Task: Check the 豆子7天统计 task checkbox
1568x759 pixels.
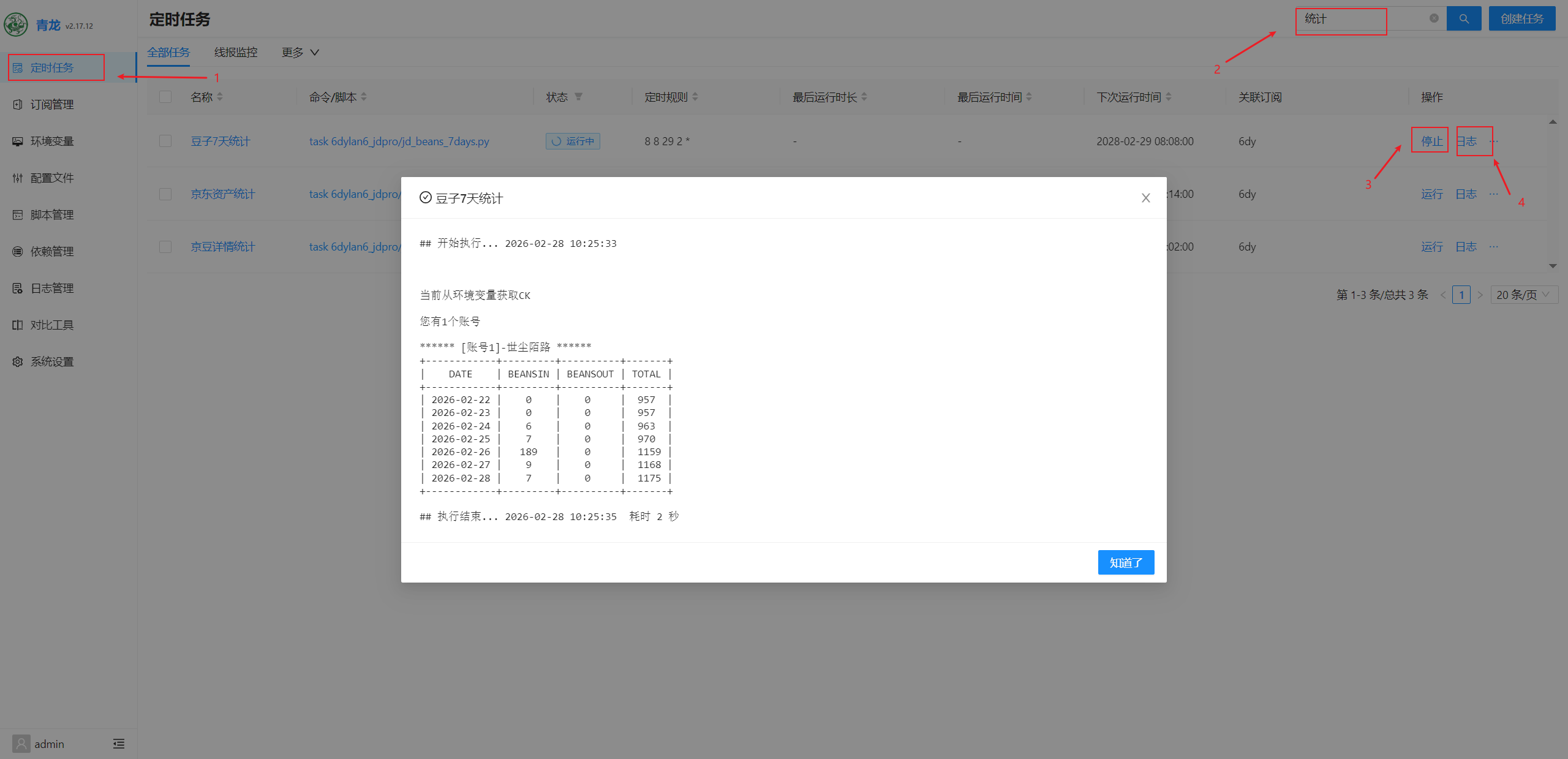Action: [165, 141]
